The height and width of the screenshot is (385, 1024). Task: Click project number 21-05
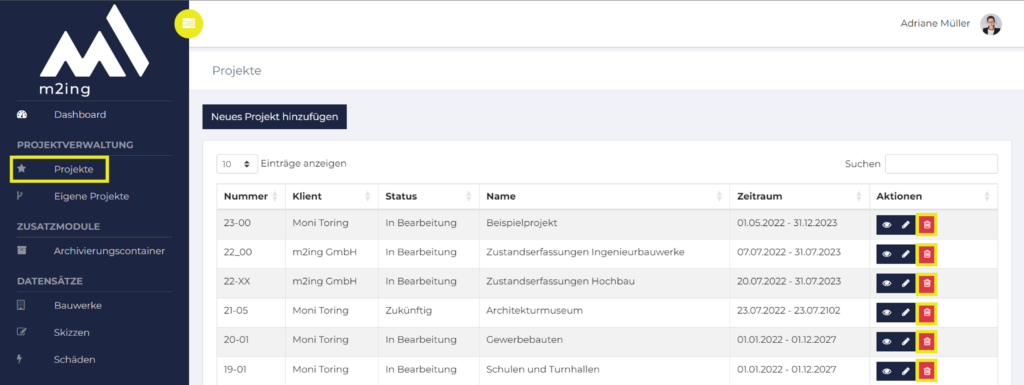point(237,311)
